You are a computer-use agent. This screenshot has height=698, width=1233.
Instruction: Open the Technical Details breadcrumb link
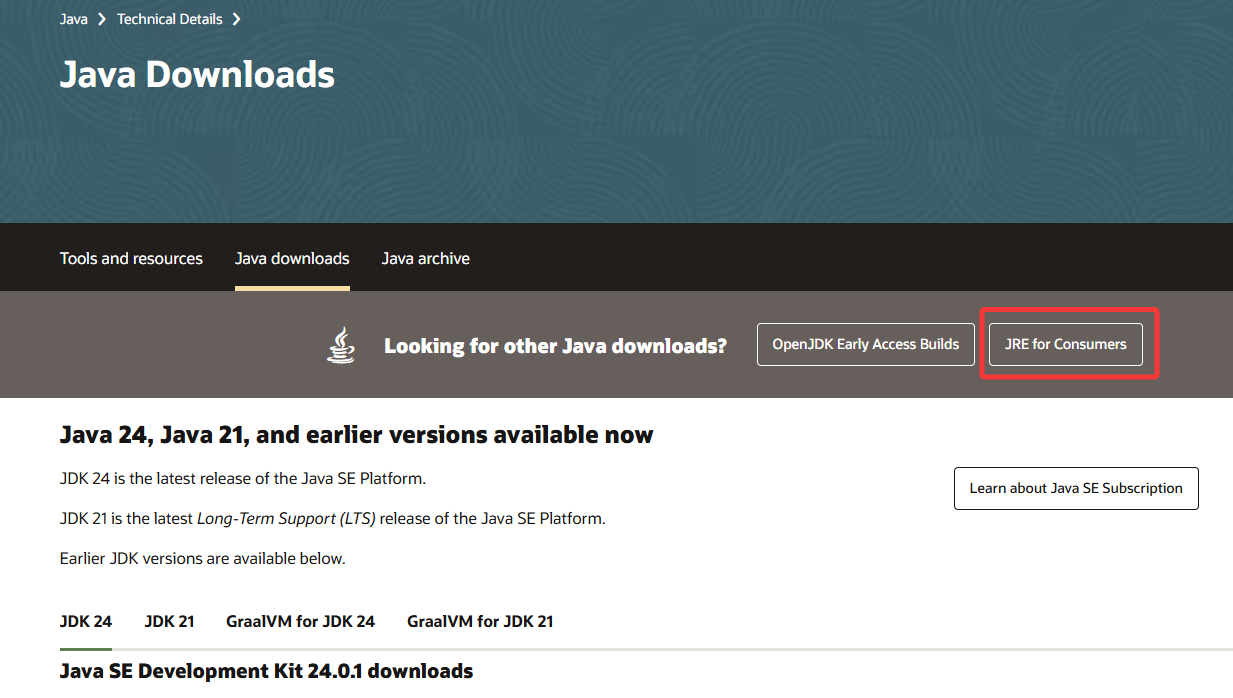tap(169, 18)
